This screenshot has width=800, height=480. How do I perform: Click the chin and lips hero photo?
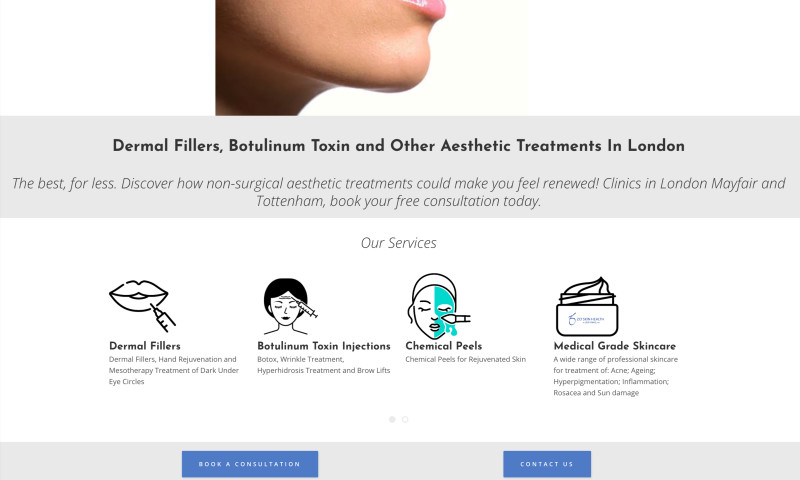[x=371, y=58]
